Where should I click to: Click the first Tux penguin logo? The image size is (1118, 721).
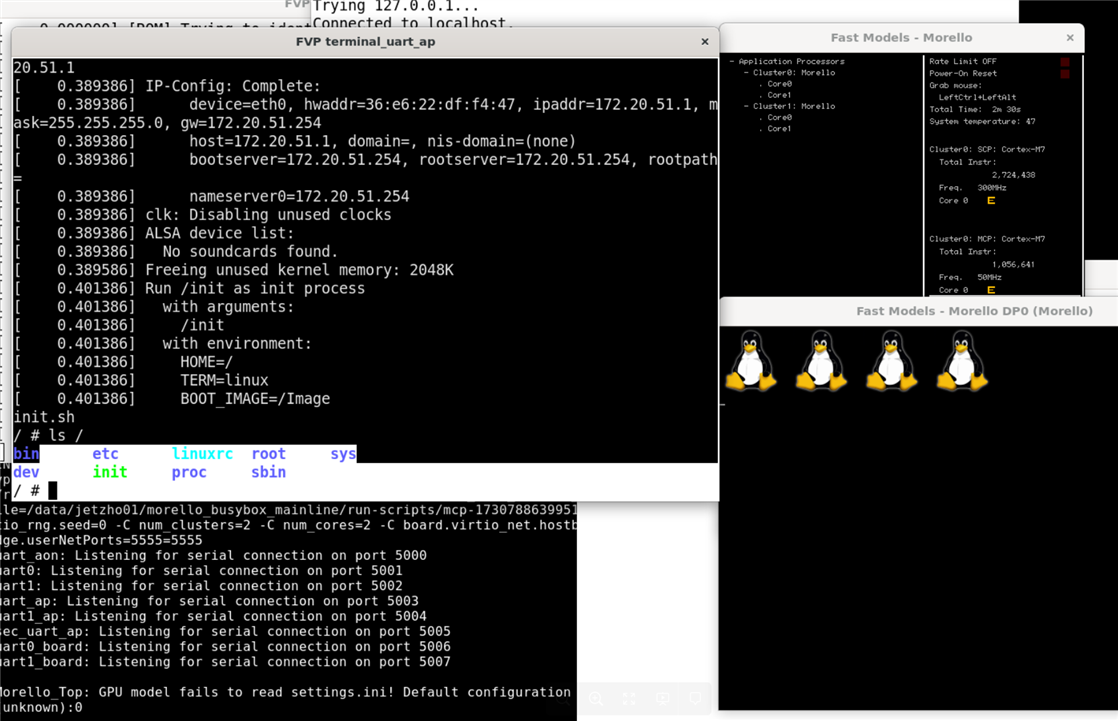tap(750, 361)
